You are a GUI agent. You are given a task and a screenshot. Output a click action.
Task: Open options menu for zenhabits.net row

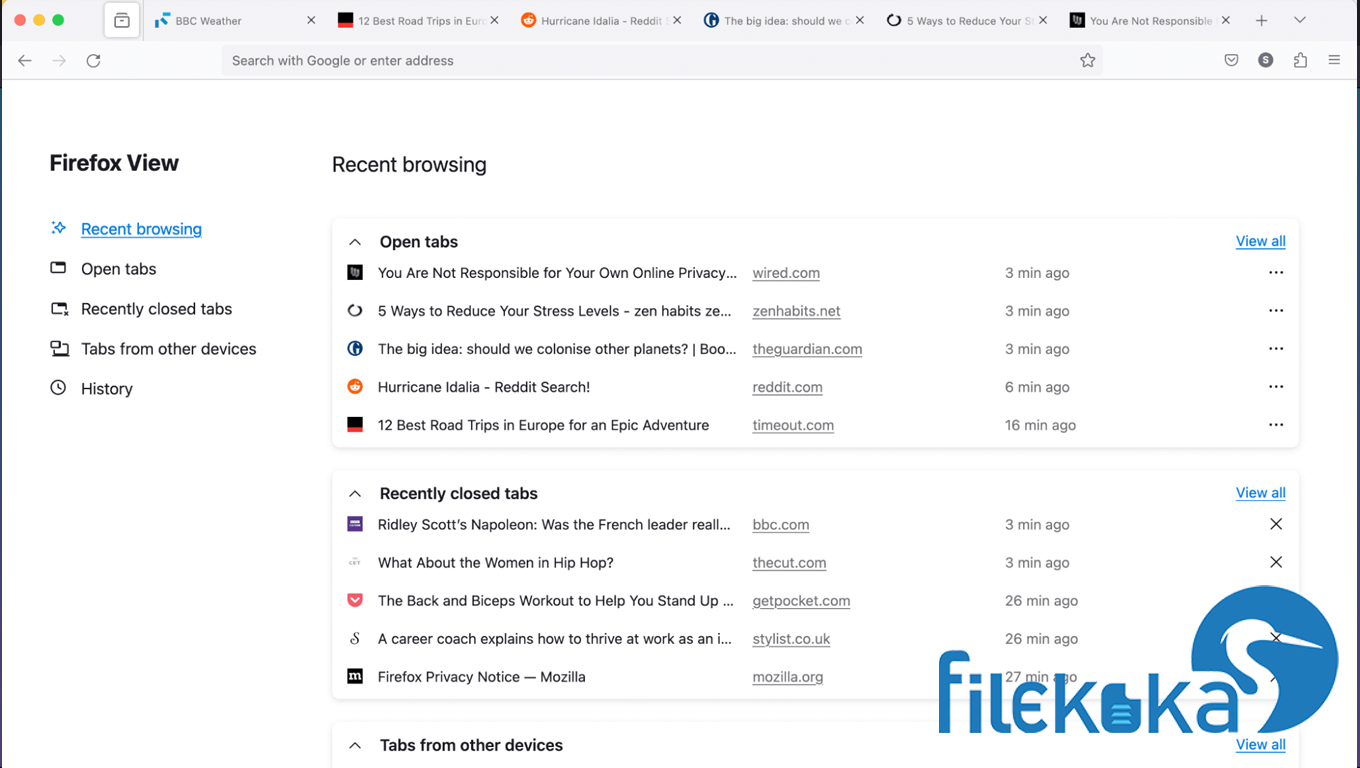pyautogui.click(x=1276, y=311)
